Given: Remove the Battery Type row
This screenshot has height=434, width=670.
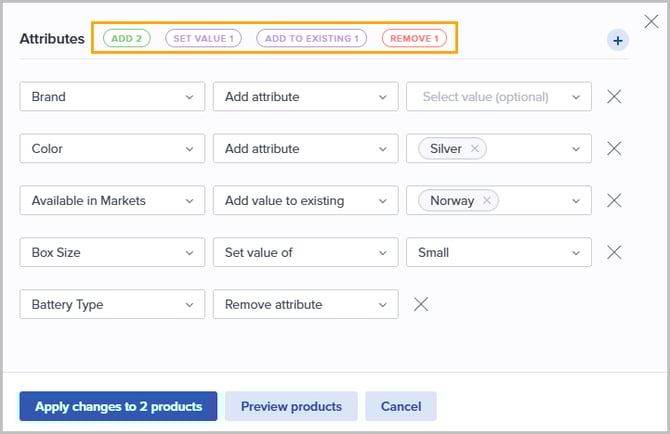Looking at the screenshot, I should (x=421, y=305).
